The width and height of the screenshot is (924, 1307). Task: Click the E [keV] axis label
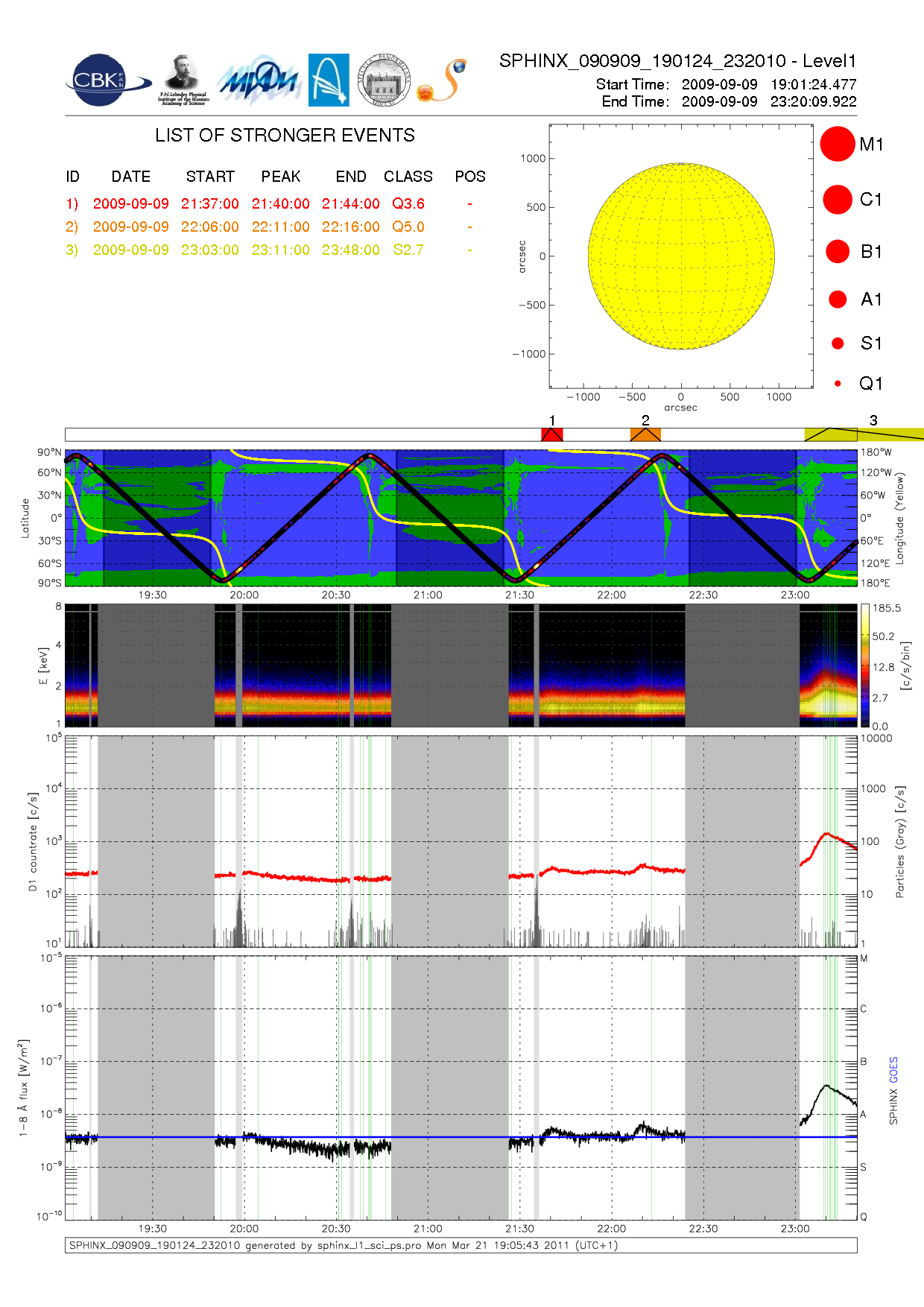click(43, 665)
